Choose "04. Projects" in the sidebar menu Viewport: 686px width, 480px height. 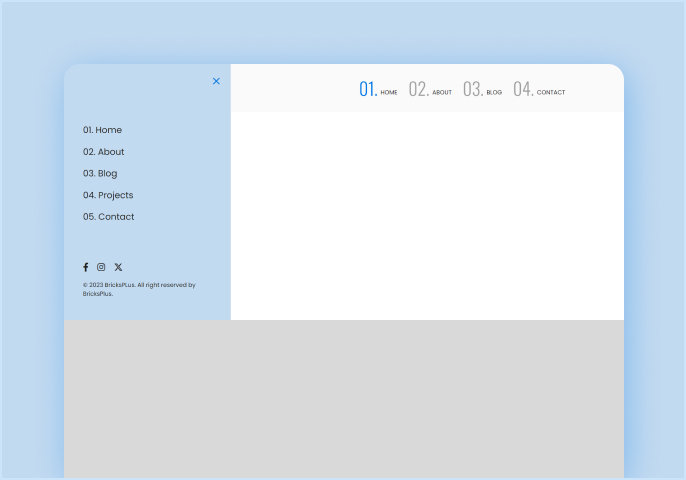tap(108, 195)
